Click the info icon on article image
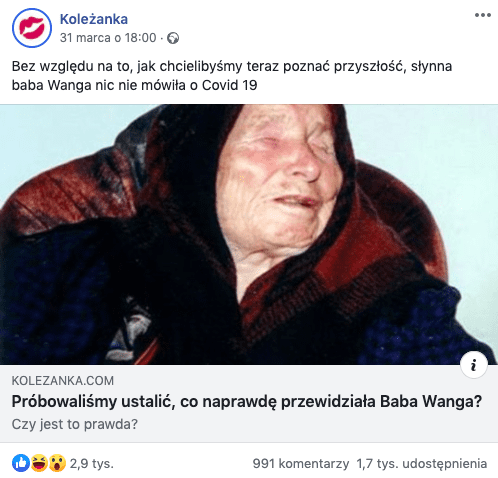The height and width of the screenshot is (478, 498). [474, 365]
